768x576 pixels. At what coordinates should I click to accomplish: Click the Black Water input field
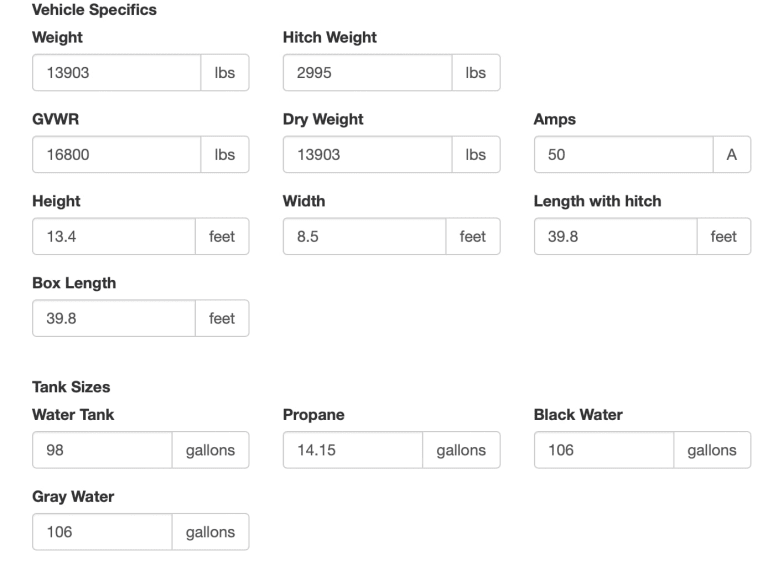tap(604, 450)
